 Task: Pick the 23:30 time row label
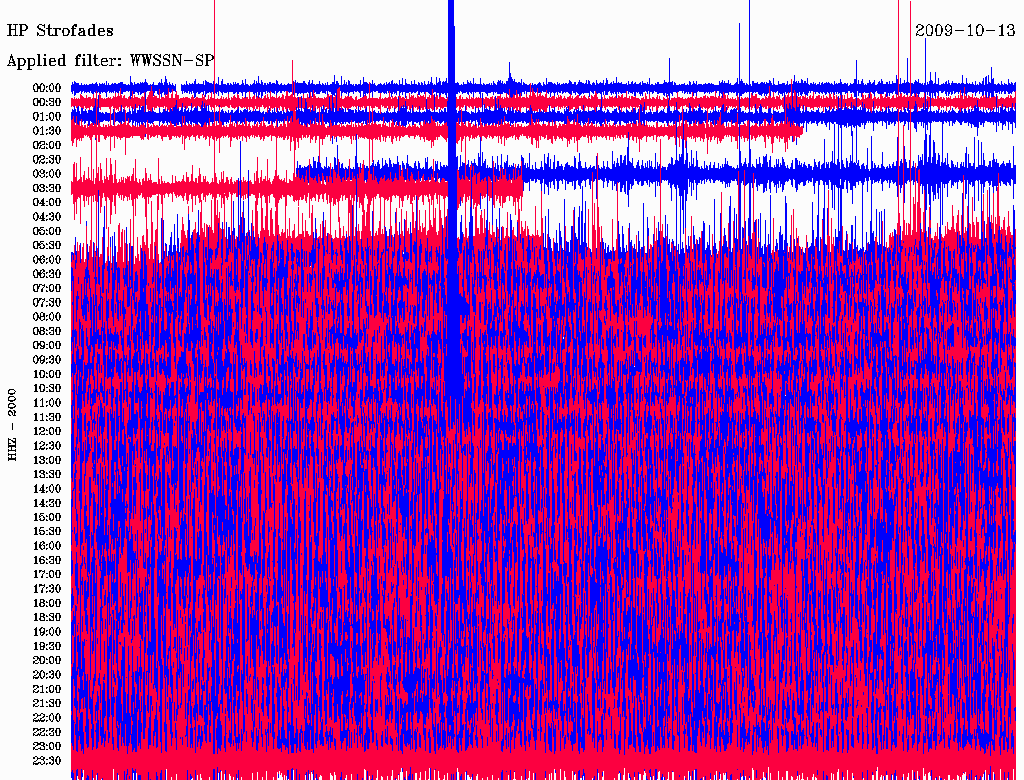click(48, 761)
